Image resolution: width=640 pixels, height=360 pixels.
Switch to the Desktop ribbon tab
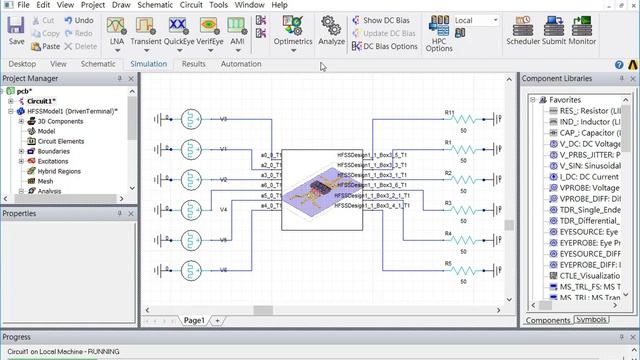pyautogui.click(x=22, y=64)
